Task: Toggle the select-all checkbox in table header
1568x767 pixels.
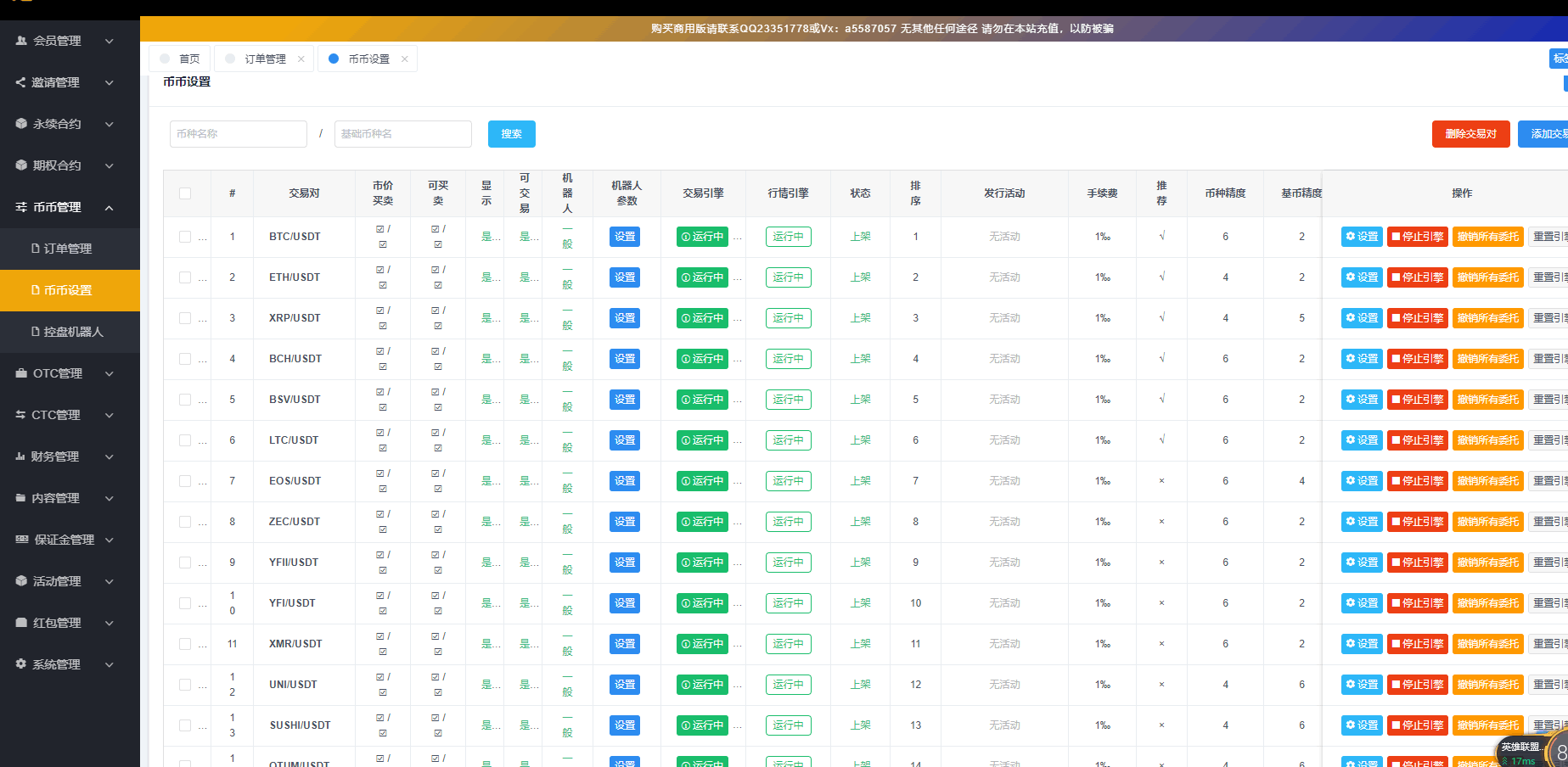Action: click(x=185, y=193)
